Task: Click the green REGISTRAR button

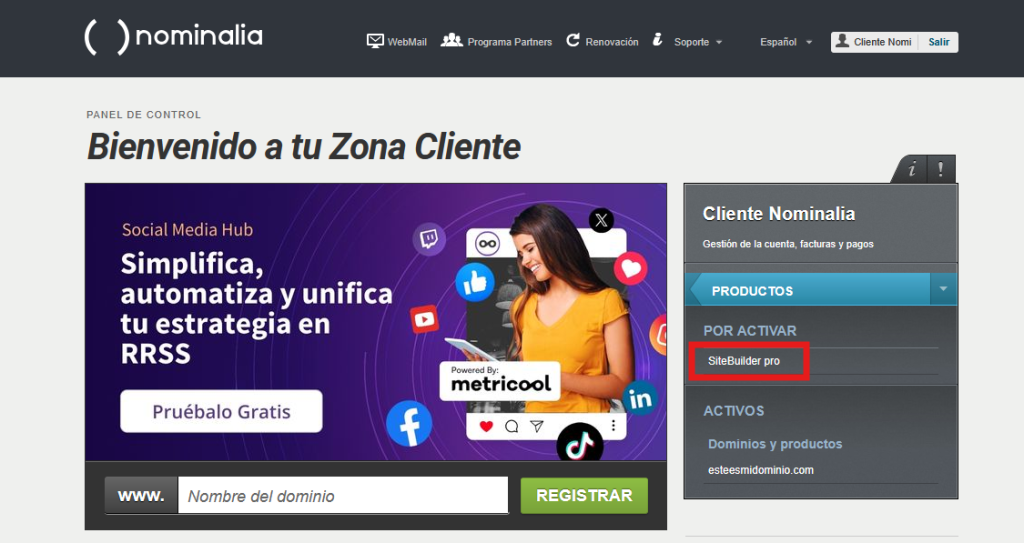Action: [584, 495]
